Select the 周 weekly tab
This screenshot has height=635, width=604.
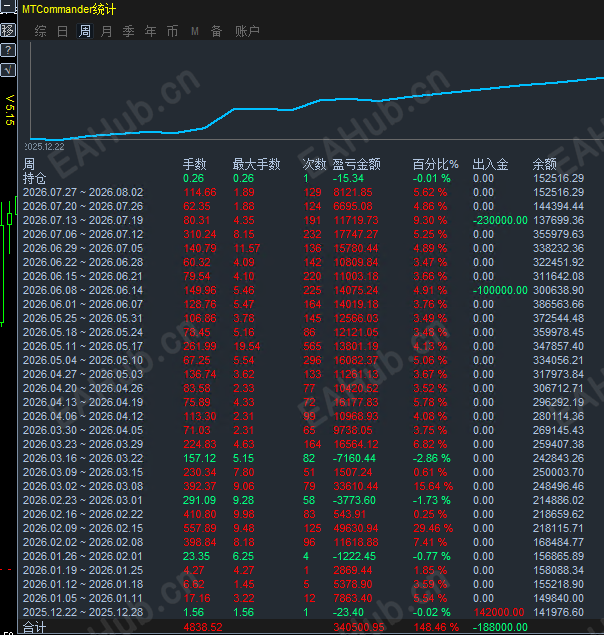tap(85, 31)
